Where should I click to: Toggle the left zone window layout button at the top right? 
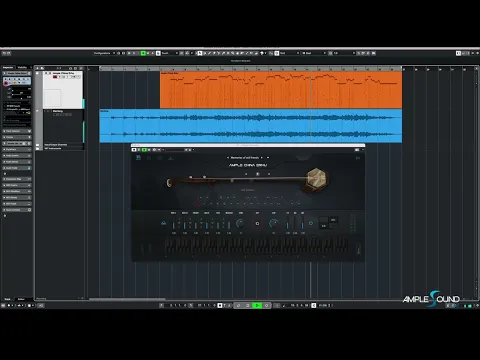(458, 53)
